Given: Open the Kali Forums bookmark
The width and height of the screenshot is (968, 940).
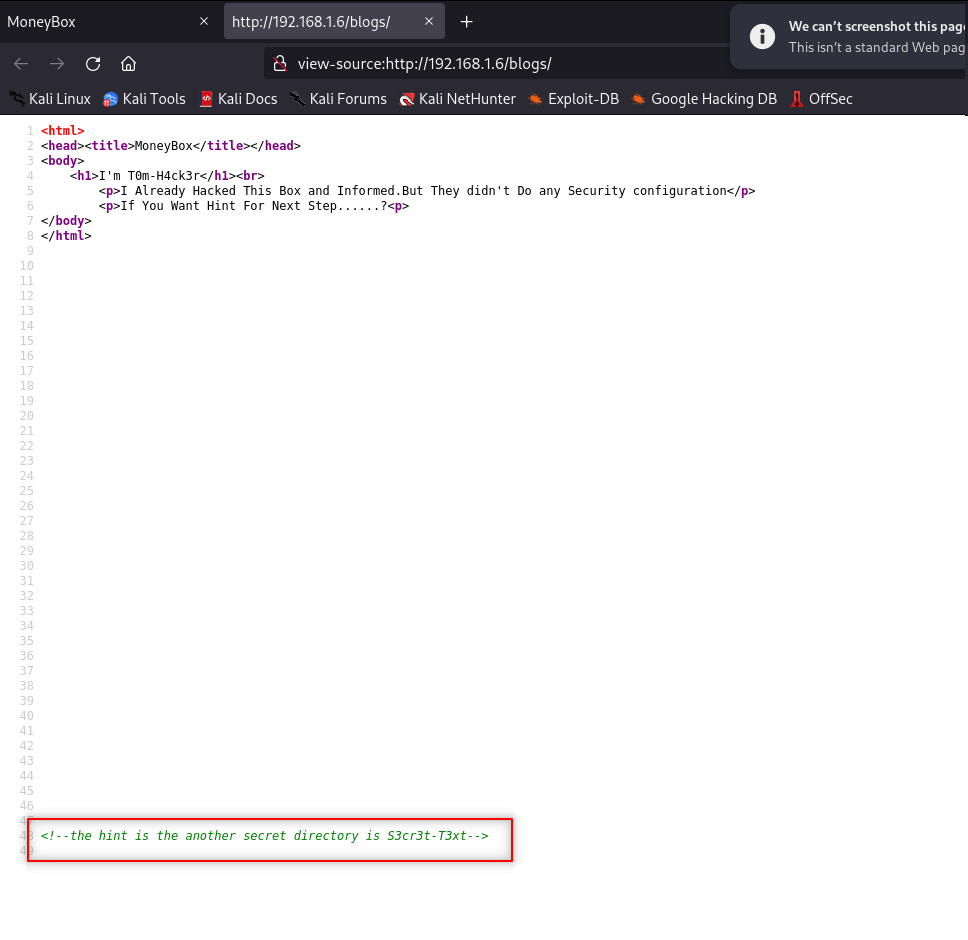Looking at the screenshot, I should pyautogui.click(x=338, y=99).
